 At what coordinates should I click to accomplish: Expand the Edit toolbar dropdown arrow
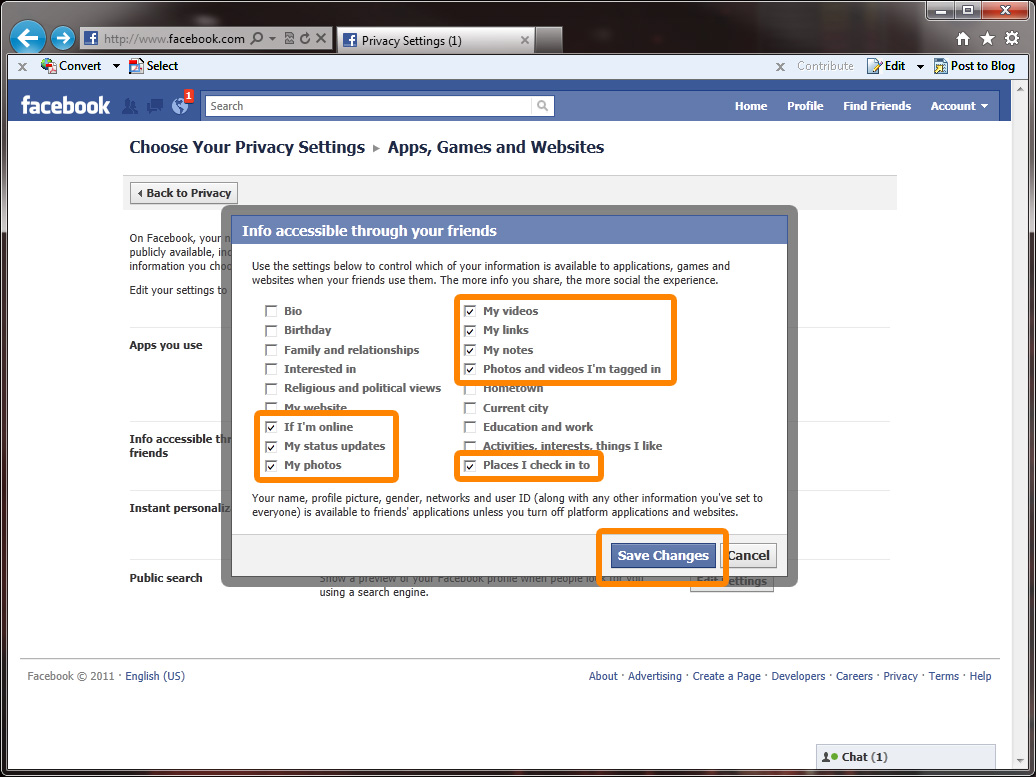tap(920, 66)
